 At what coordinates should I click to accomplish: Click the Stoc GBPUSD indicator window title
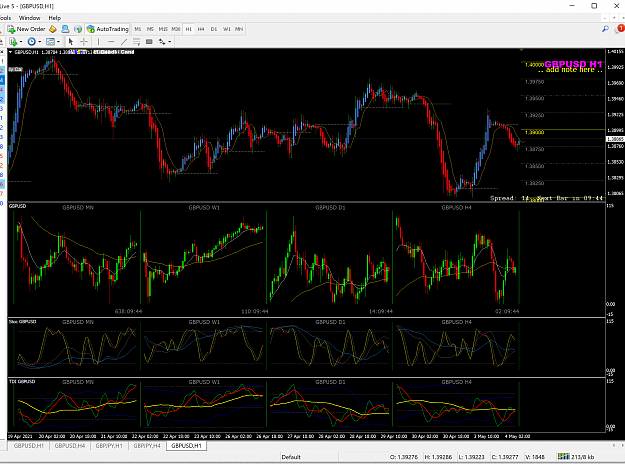(x=23, y=322)
